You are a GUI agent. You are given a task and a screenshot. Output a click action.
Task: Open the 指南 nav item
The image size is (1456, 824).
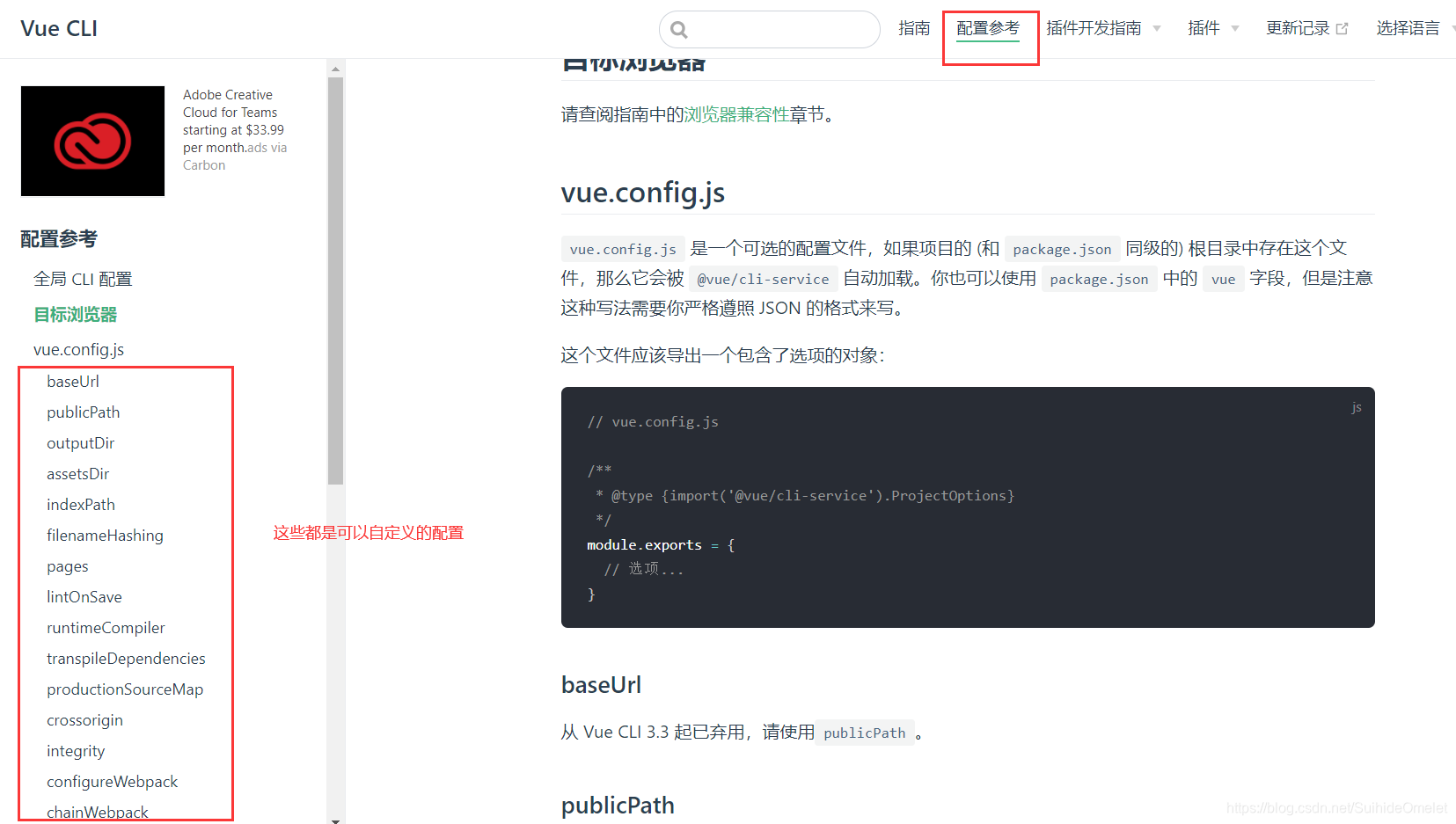coord(914,28)
